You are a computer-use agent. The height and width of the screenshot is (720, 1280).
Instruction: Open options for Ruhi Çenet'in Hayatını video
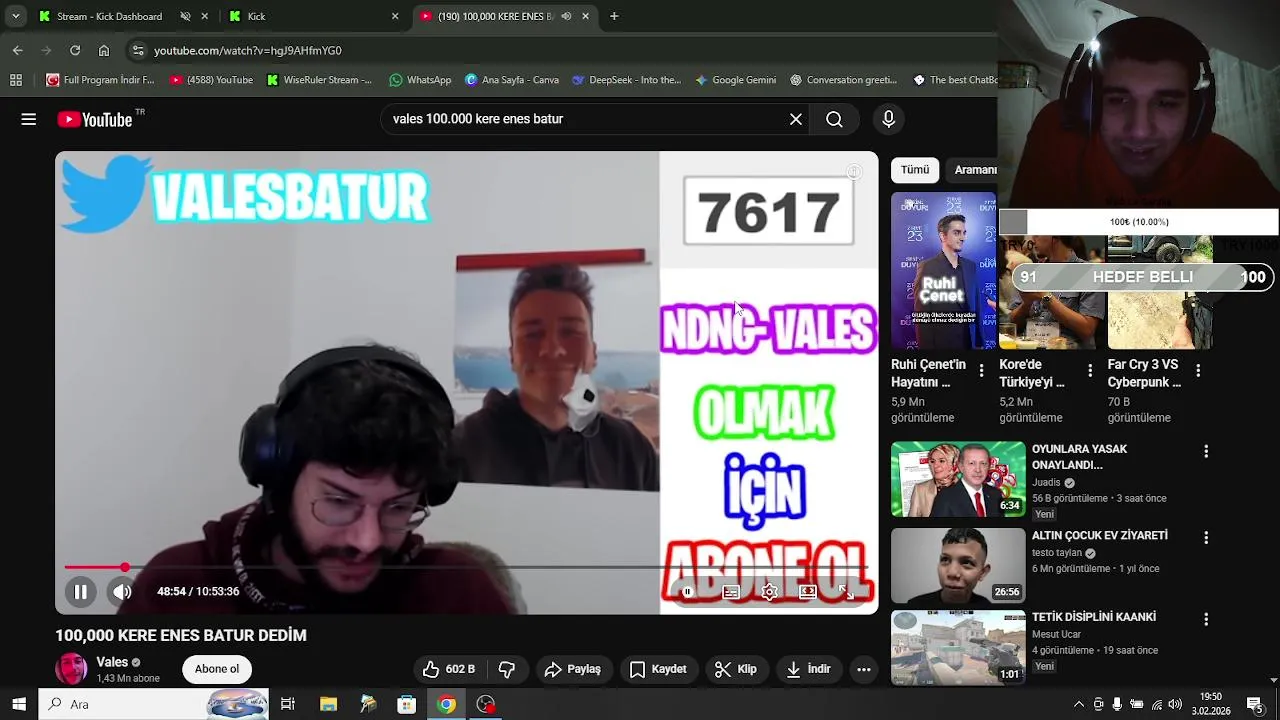coord(981,371)
